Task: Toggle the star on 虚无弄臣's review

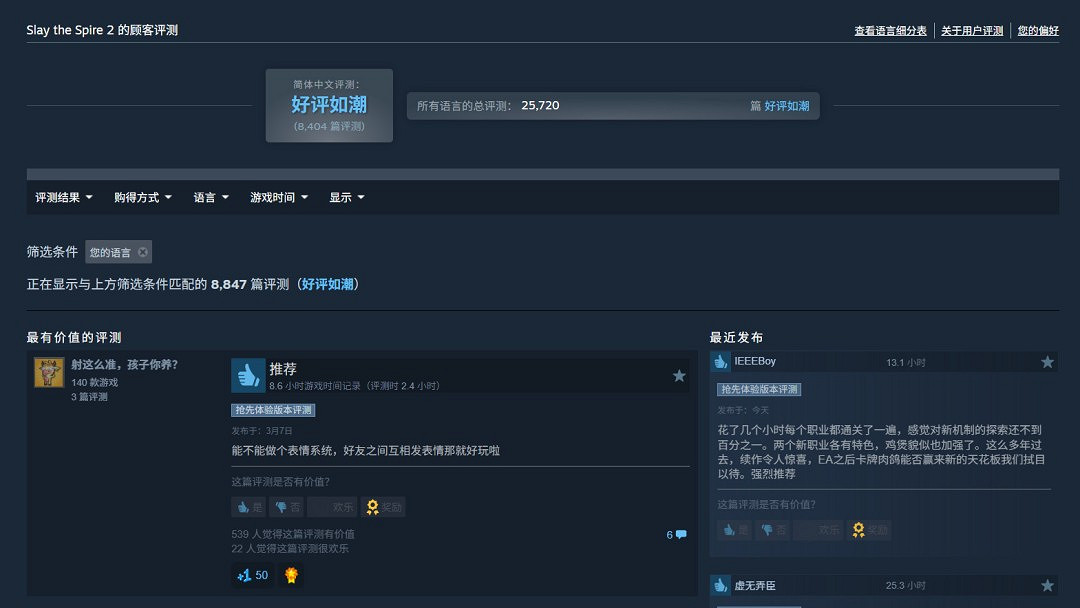Action: (1047, 585)
